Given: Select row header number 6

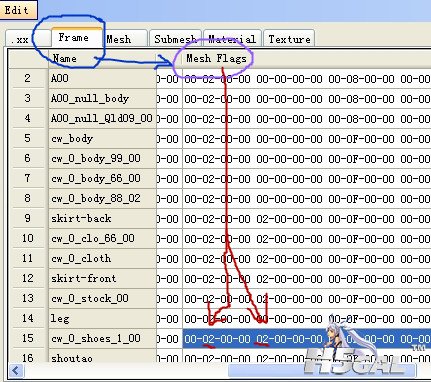Looking at the screenshot, I should (28, 158).
